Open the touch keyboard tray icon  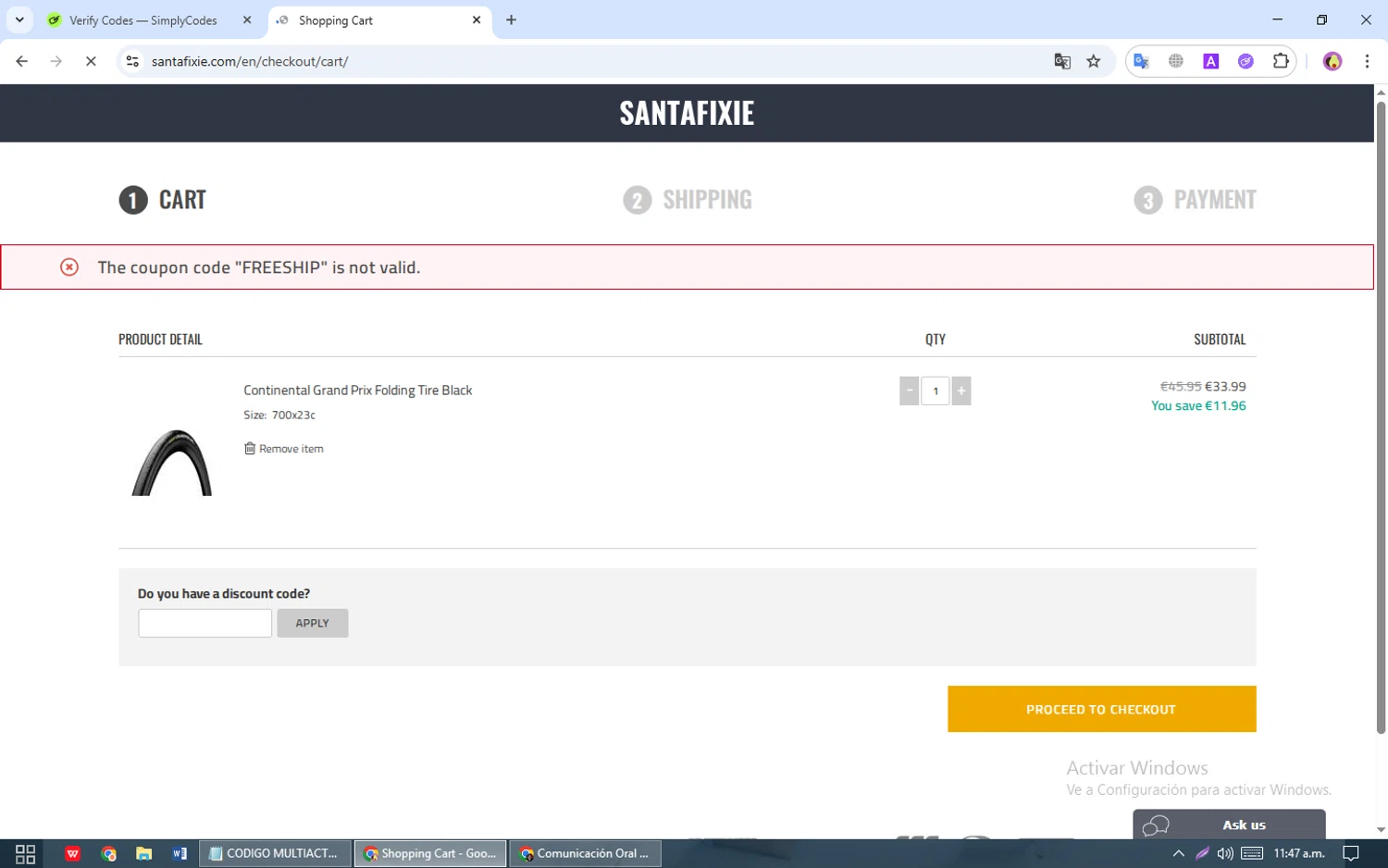pos(1252,853)
